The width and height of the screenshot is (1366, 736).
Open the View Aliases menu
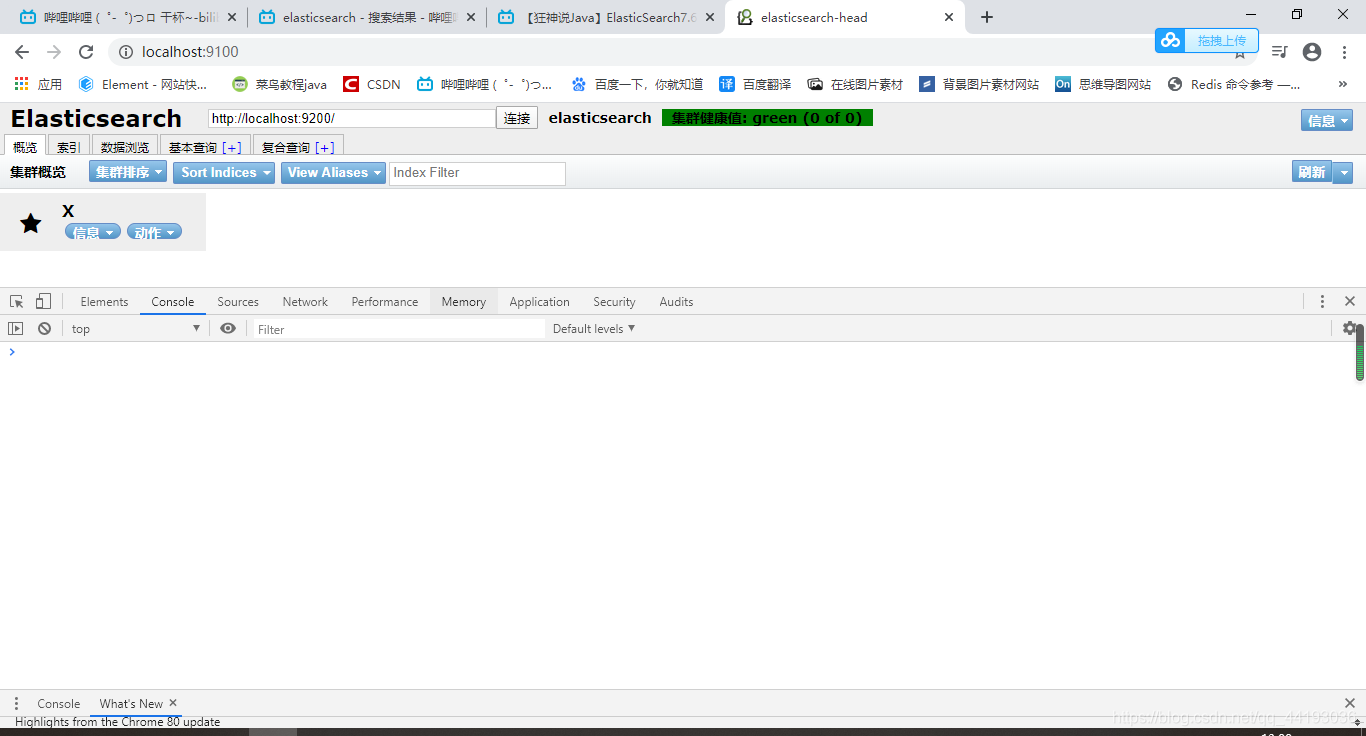click(332, 171)
